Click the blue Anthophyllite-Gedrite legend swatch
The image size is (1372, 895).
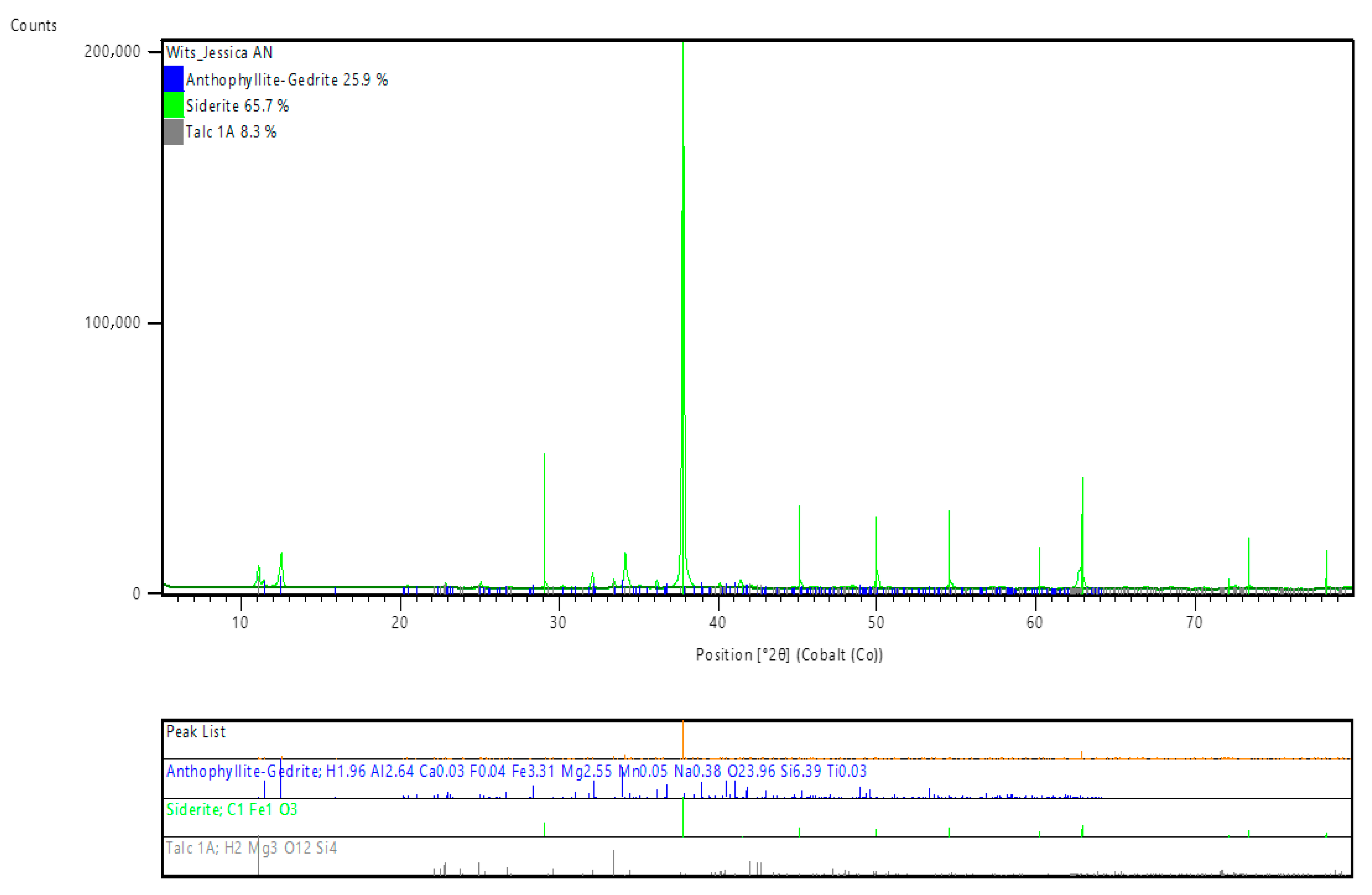(x=174, y=79)
